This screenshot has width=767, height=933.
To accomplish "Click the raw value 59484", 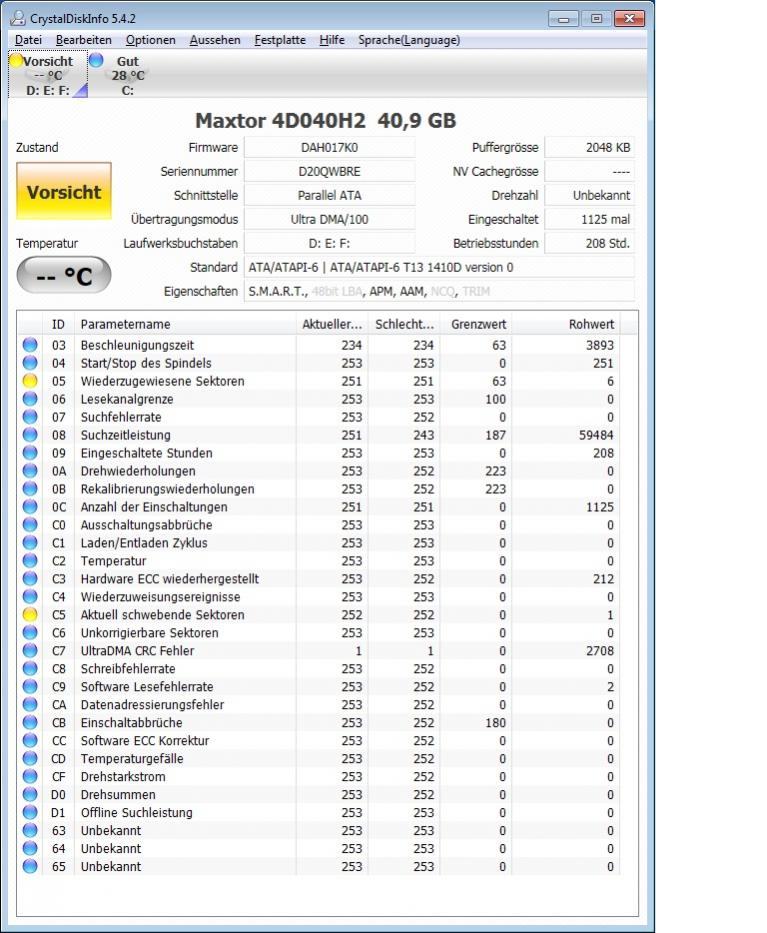I will tap(596, 435).
